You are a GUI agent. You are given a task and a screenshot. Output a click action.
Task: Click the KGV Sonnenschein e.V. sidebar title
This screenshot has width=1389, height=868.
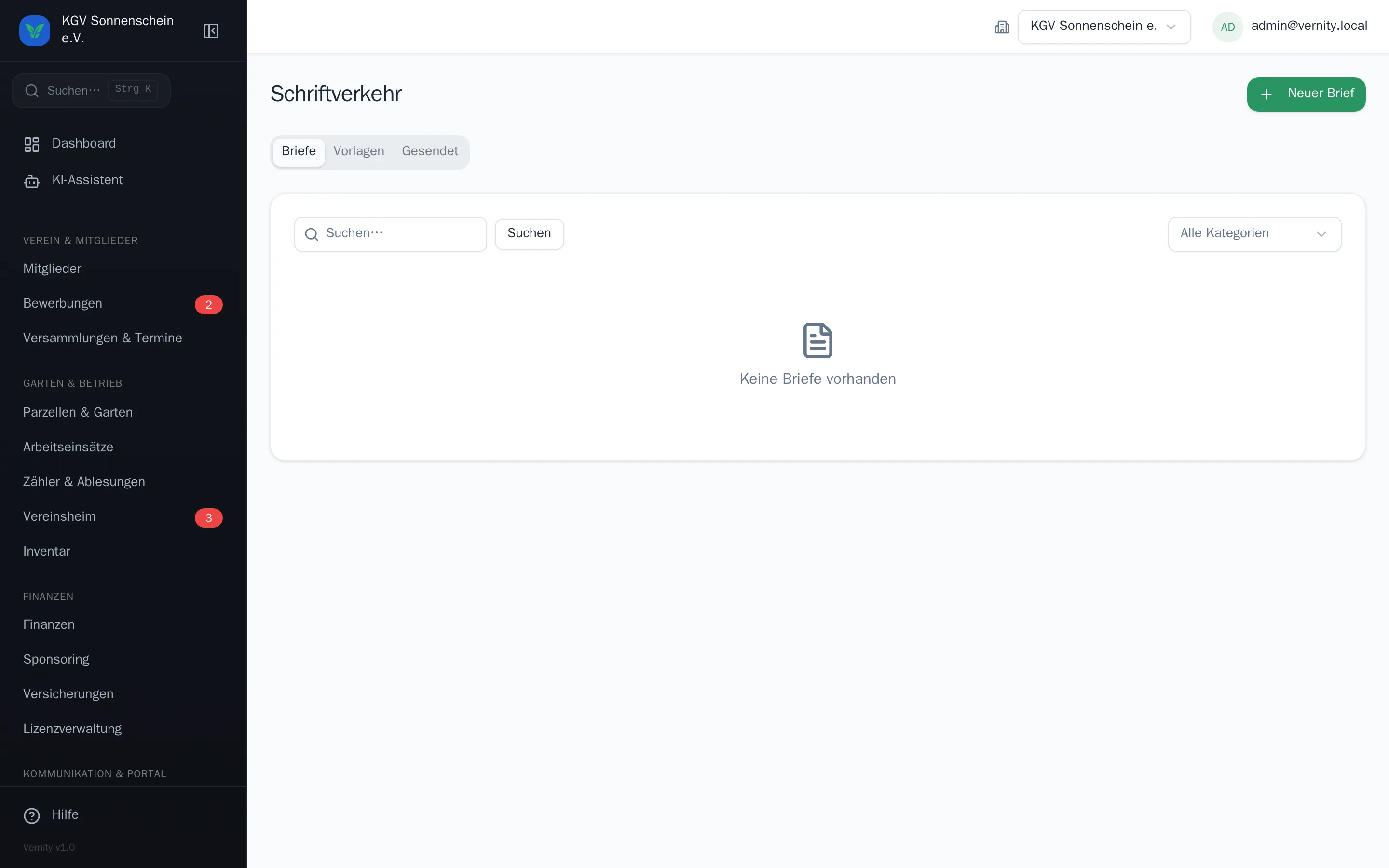(x=118, y=29)
